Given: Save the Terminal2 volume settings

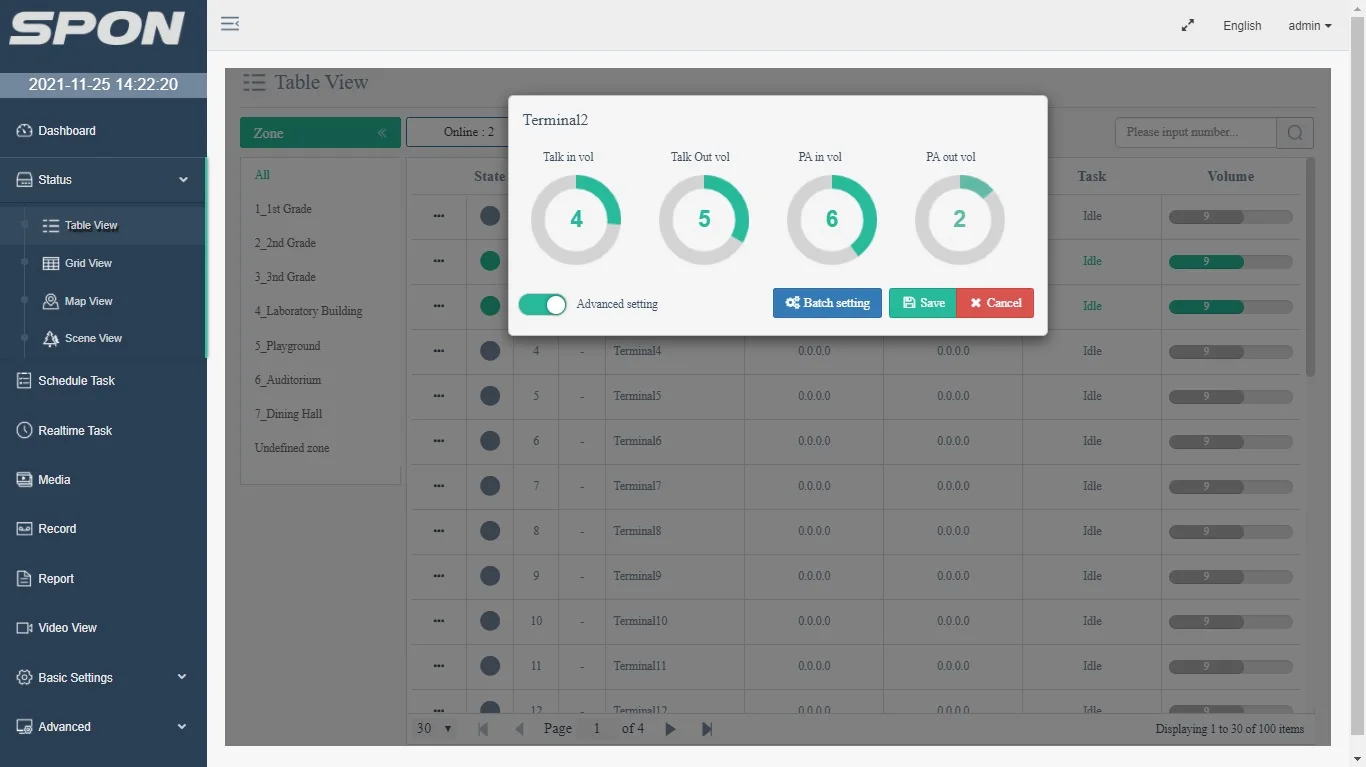Looking at the screenshot, I should pos(923,303).
